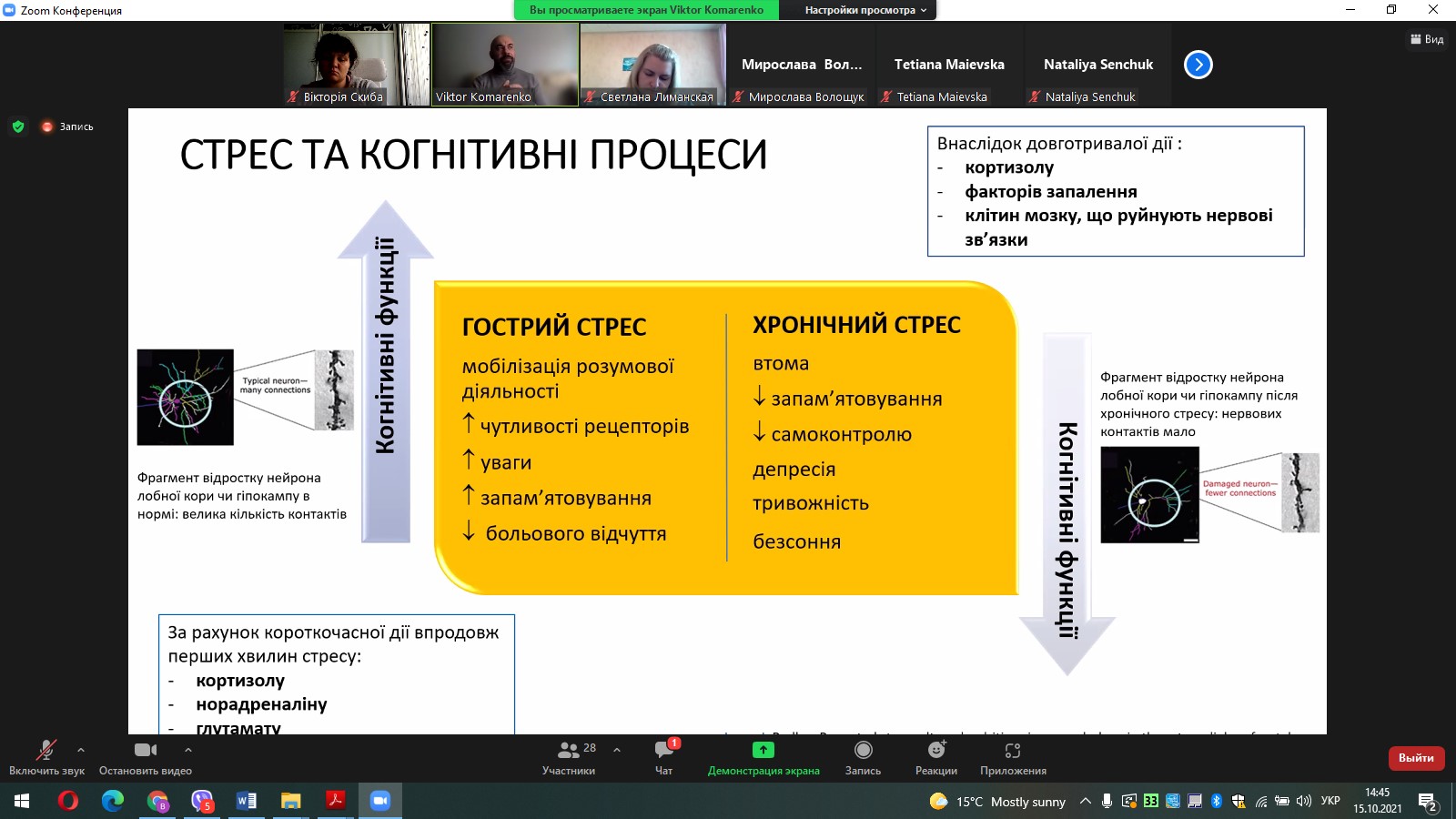Viewport: 1456px width, 819px height.
Task: Open Zoom Реакции (reactions) panel
Action: tap(936, 758)
